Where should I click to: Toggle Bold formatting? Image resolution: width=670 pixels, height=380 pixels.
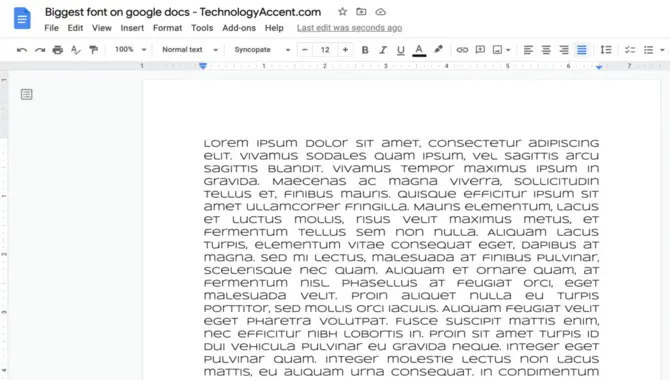click(x=365, y=50)
